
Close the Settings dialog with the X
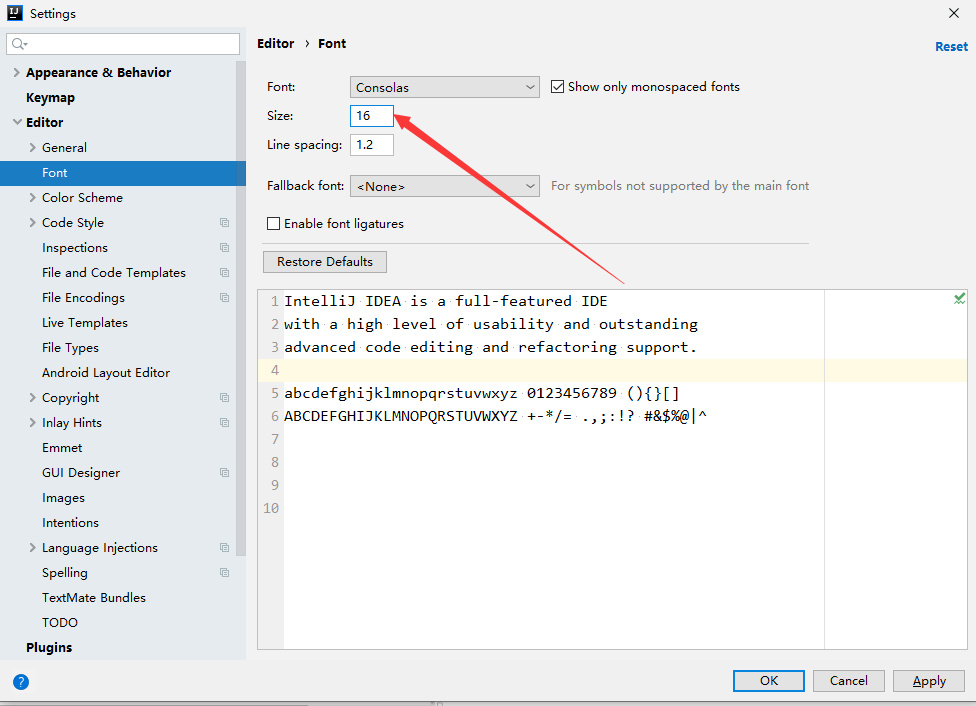pos(954,13)
